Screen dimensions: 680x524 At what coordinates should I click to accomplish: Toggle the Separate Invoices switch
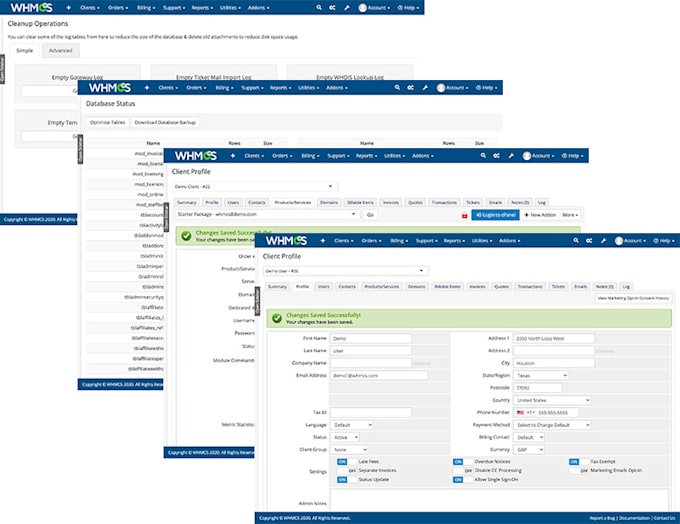point(347,471)
